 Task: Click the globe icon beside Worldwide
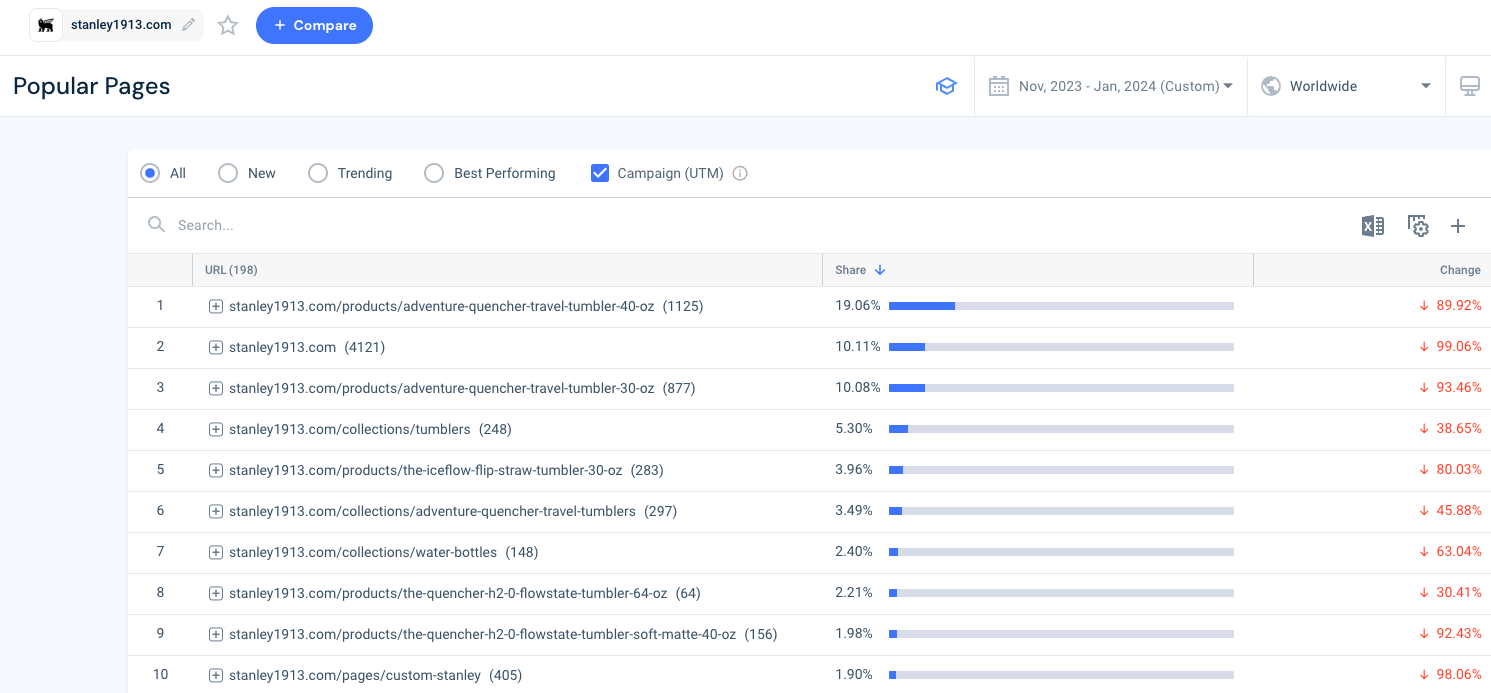tap(1271, 86)
